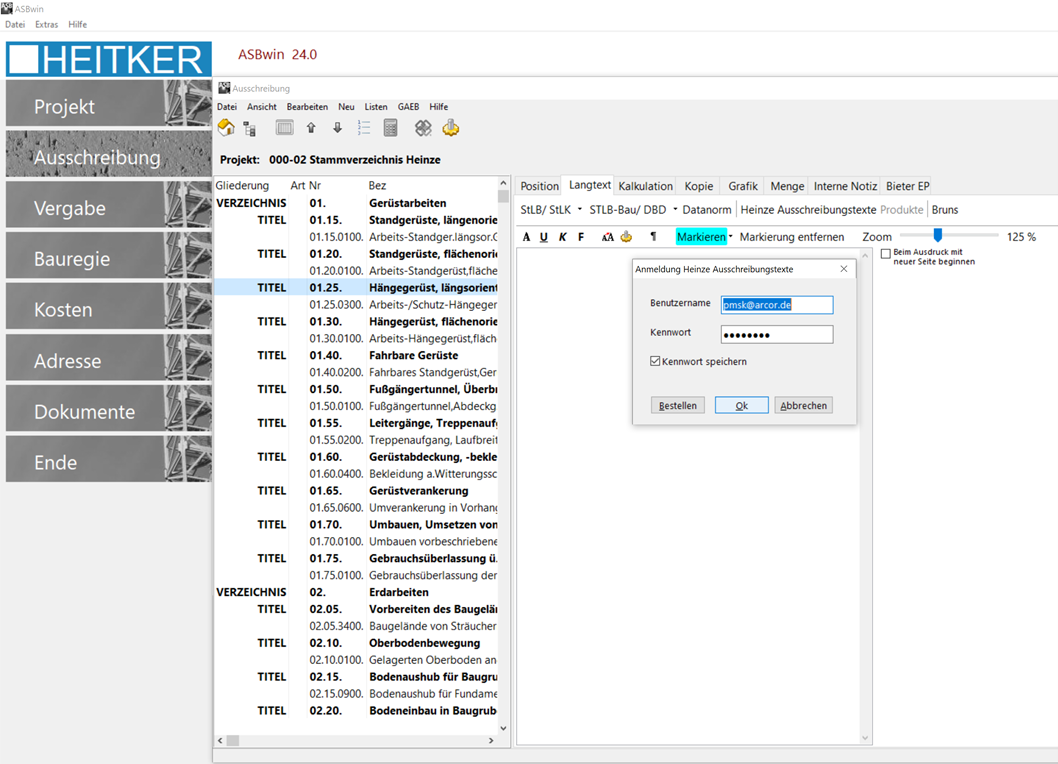This screenshot has height=764, width=1058.
Task: Open the GAEB menu
Action: (408, 107)
